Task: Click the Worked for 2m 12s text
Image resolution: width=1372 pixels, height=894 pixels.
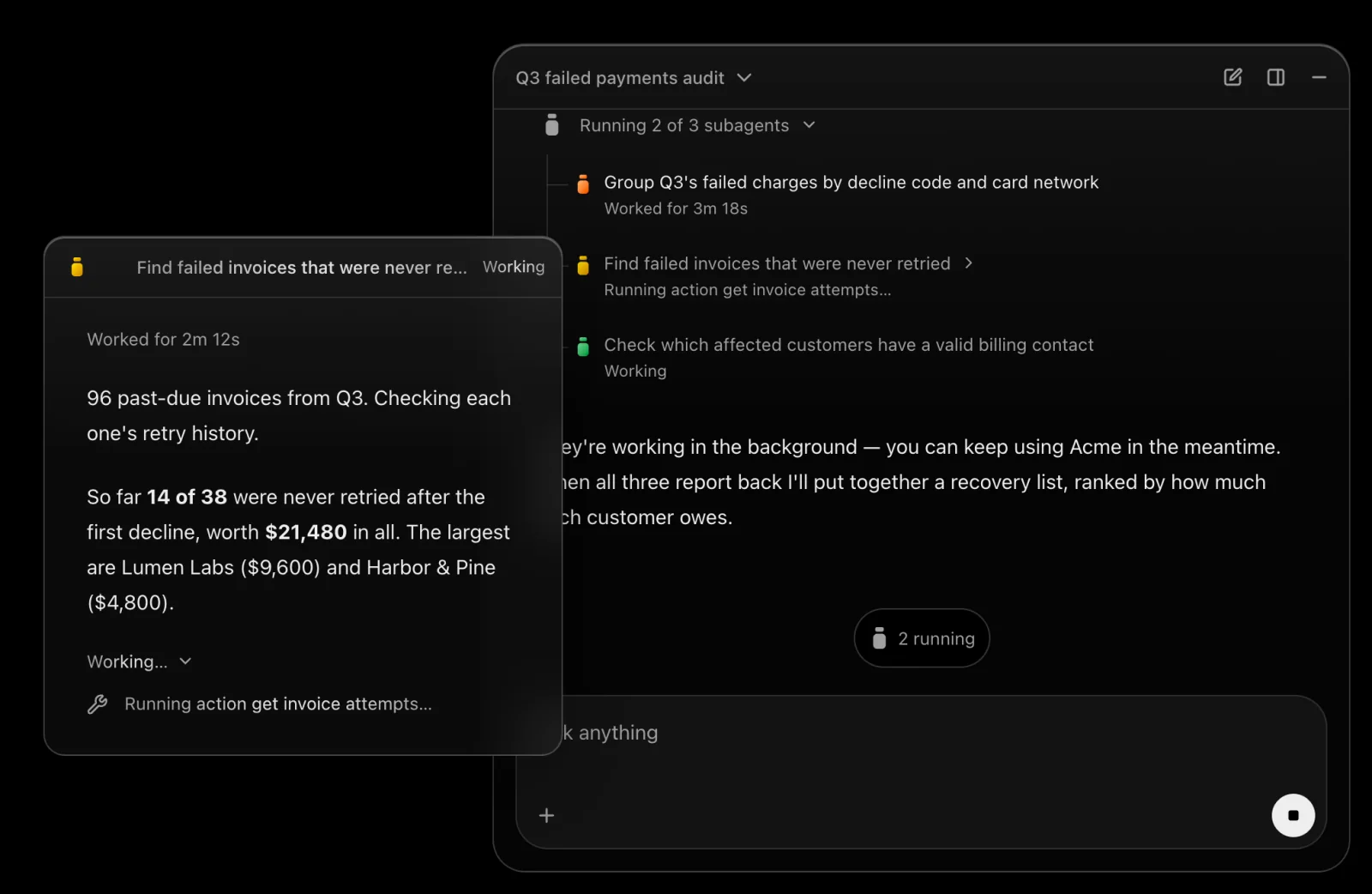Action: coord(163,340)
